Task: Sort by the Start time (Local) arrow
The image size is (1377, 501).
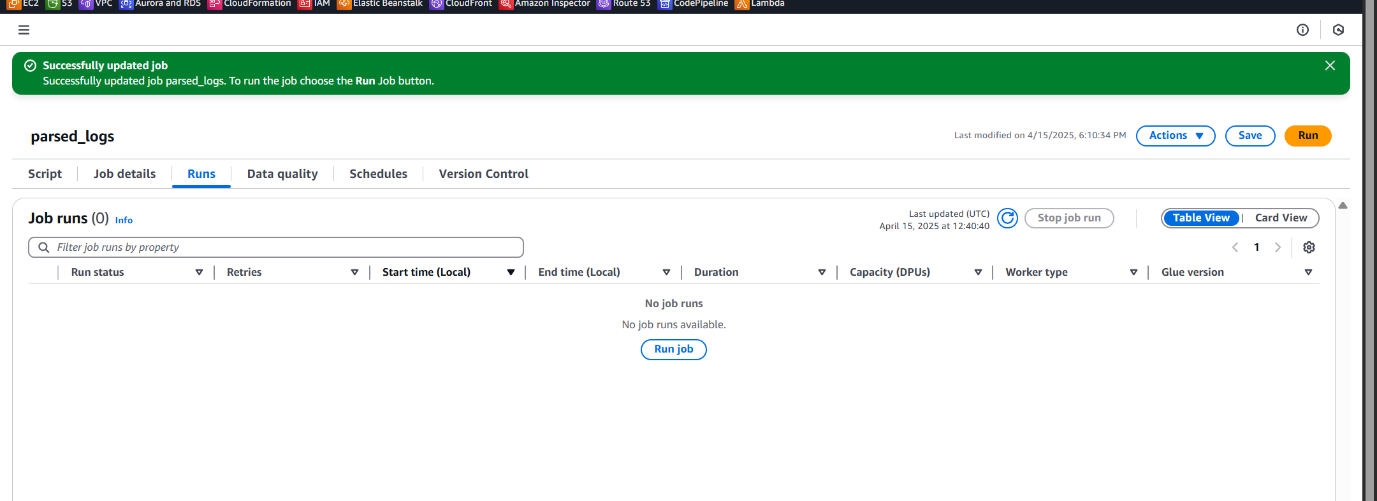Action: [511, 272]
